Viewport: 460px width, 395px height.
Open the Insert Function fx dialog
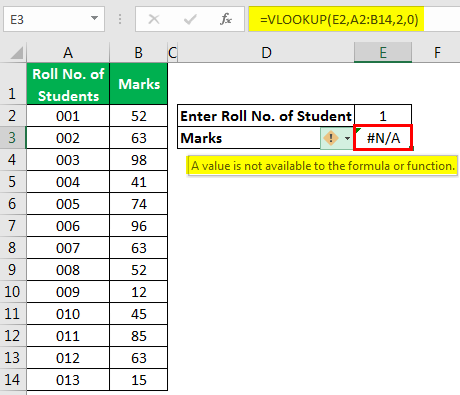pyautogui.click(x=226, y=19)
